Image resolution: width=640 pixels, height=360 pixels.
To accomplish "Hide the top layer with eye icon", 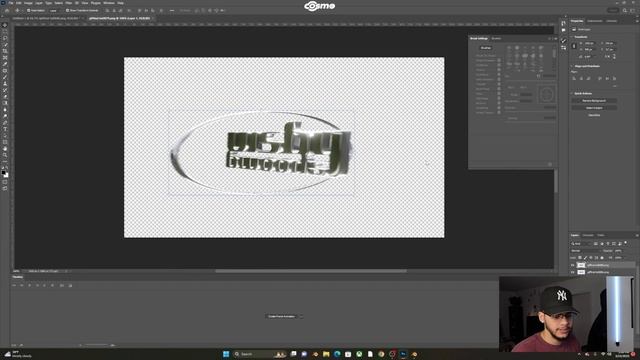I will (x=572, y=265).
